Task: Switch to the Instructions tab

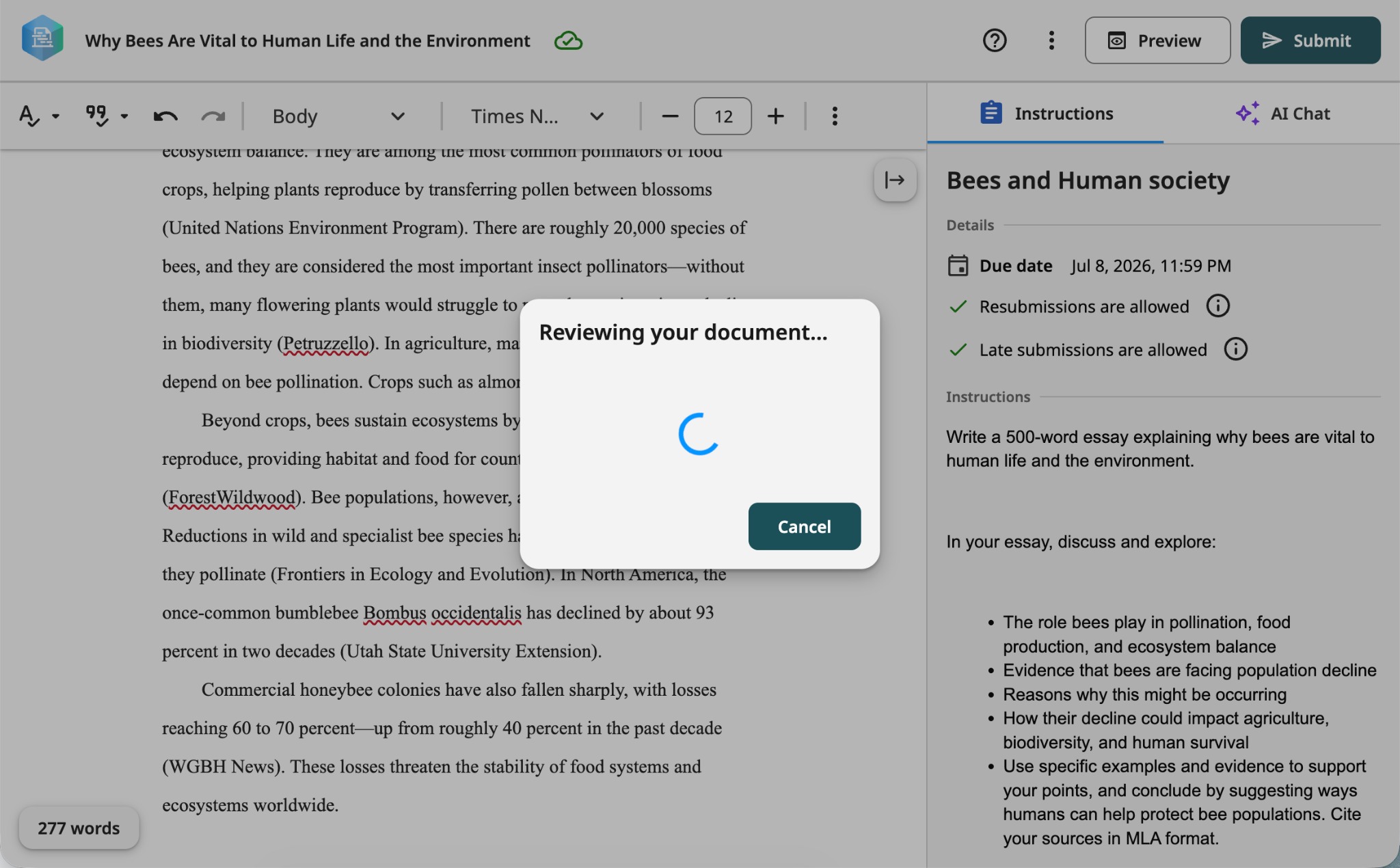Action: point(1046,113)
